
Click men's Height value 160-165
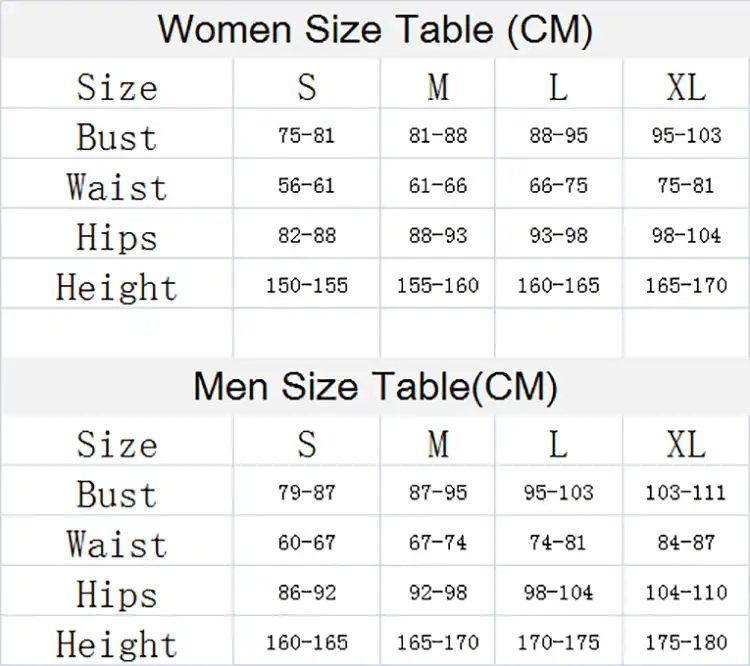pyautogui.click(x=307, y=643)
